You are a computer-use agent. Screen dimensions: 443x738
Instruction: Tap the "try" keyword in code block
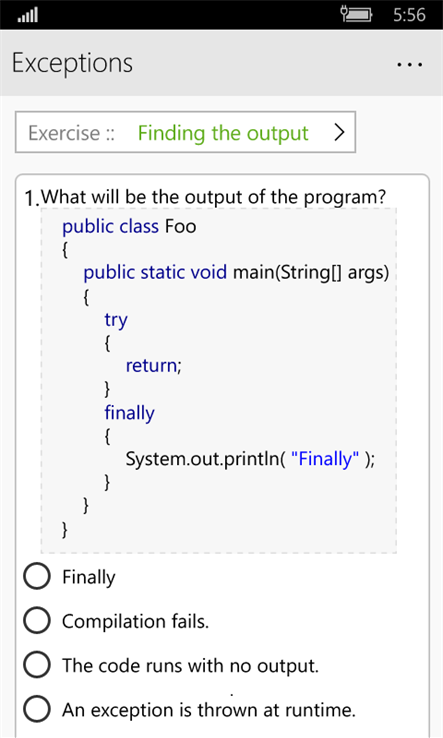[x=116, y=320]
